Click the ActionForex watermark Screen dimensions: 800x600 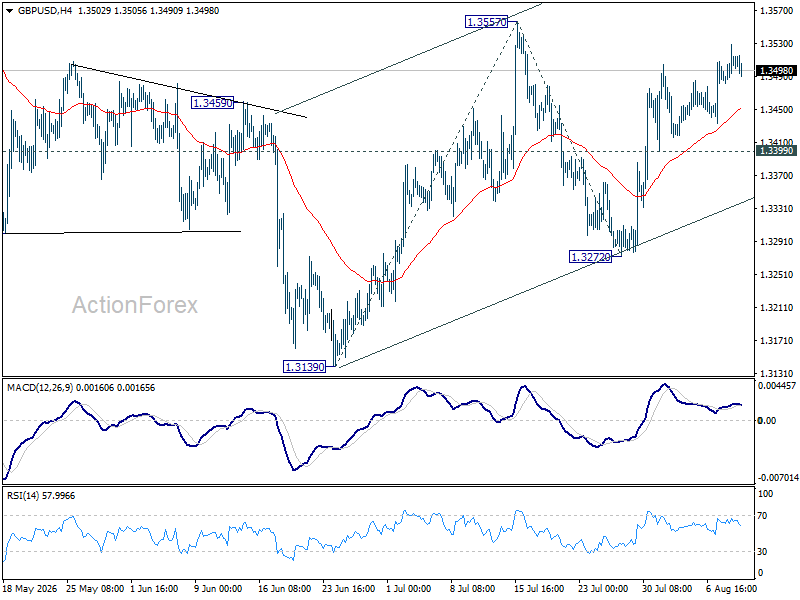(x=135, y=305)
